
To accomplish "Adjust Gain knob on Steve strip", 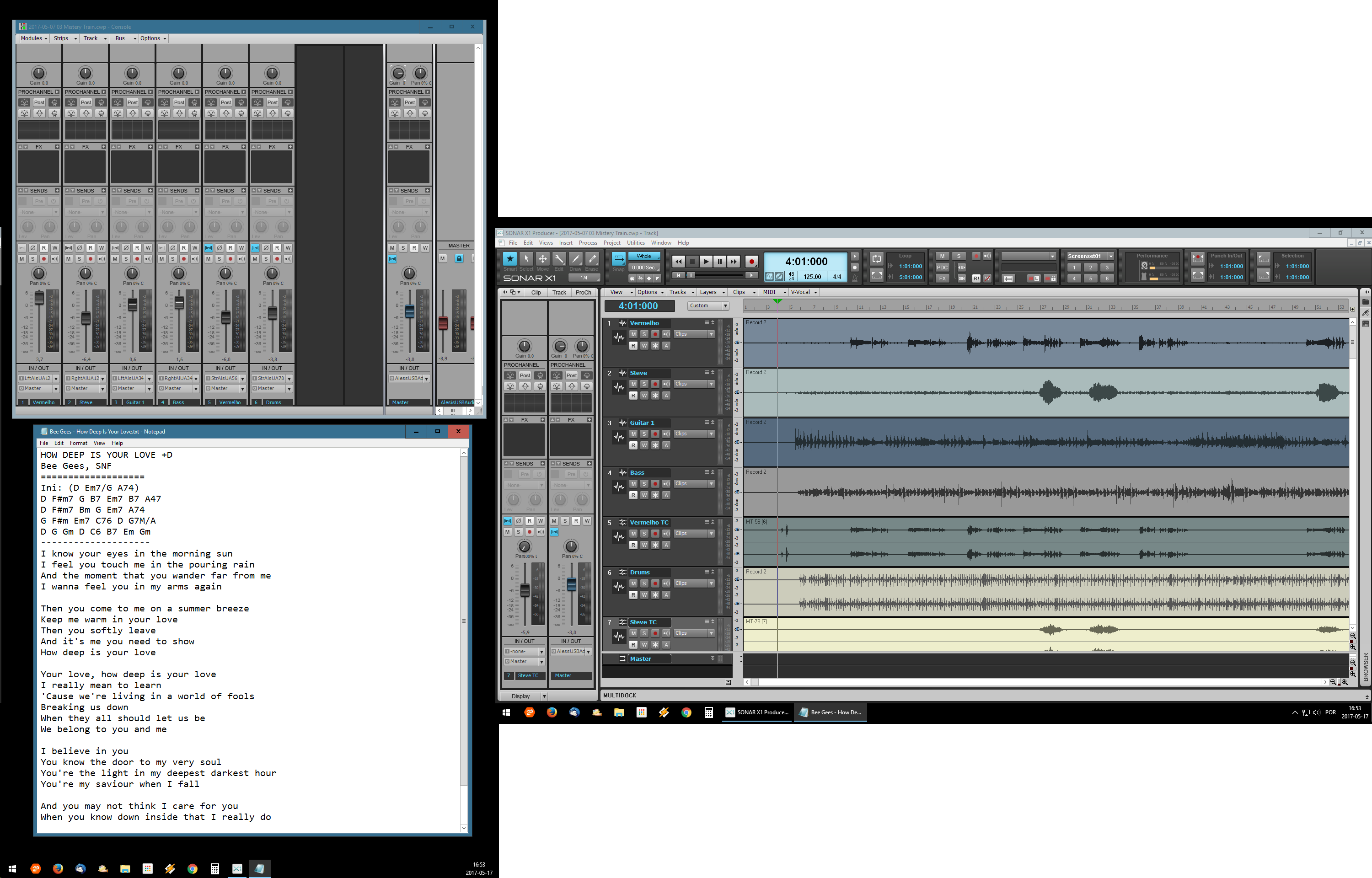I will pyautogui.click(x=85, y=73).
